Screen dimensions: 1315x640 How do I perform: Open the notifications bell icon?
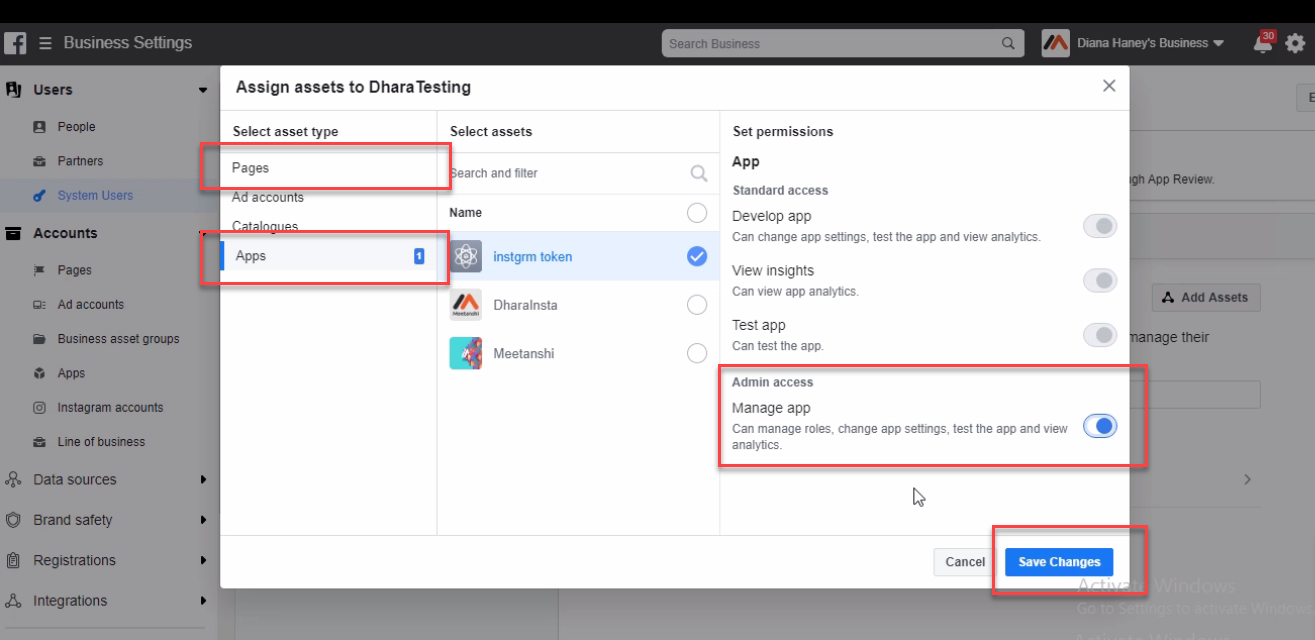click(1262, 43)
